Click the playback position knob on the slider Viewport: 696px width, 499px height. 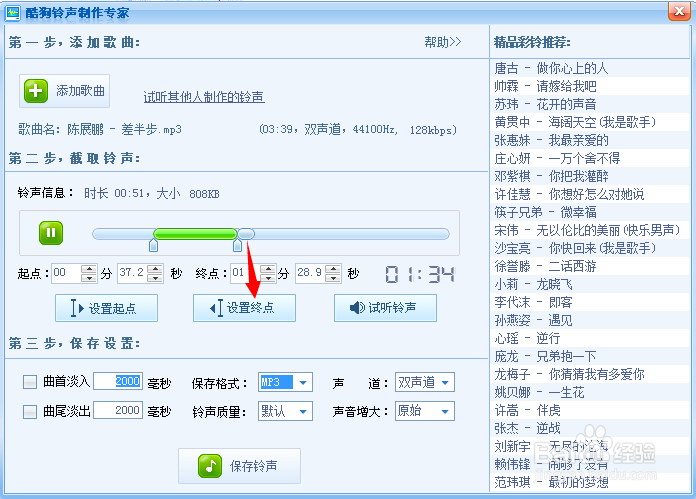[246, 234]
